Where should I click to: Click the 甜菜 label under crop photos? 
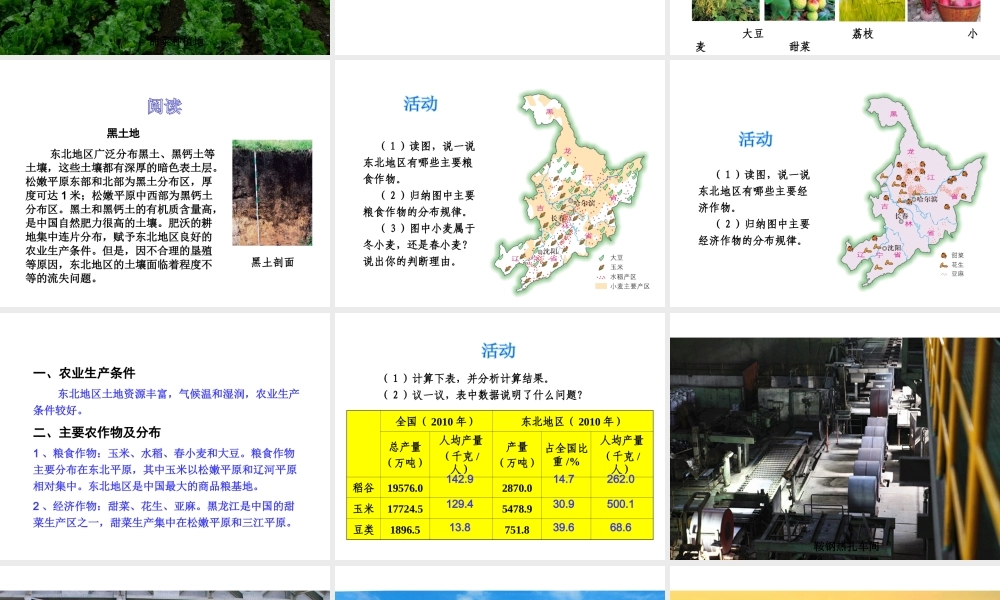pos(800,47)
